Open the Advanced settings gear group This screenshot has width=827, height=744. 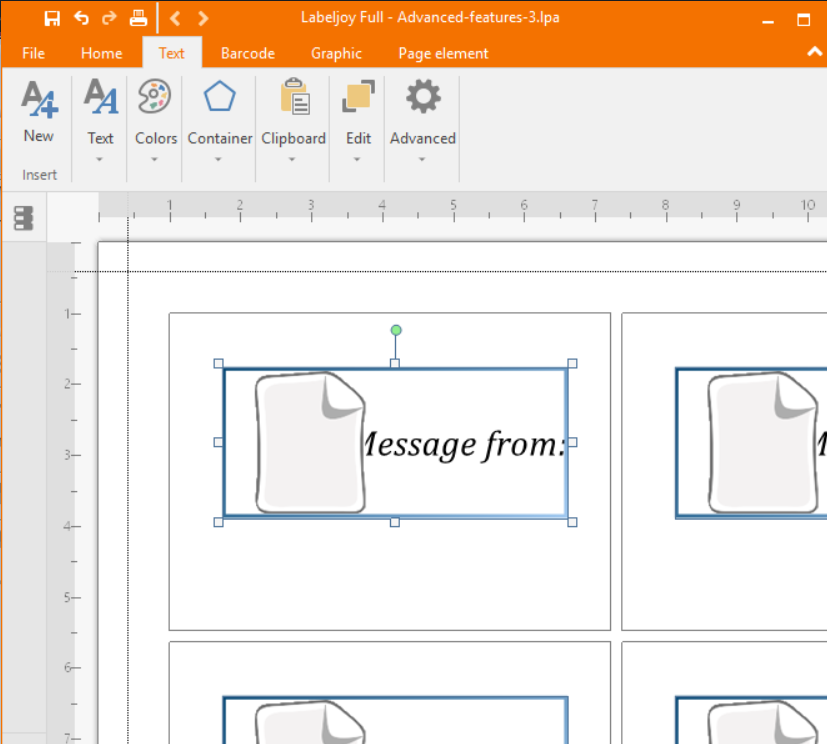coord(422,120)
